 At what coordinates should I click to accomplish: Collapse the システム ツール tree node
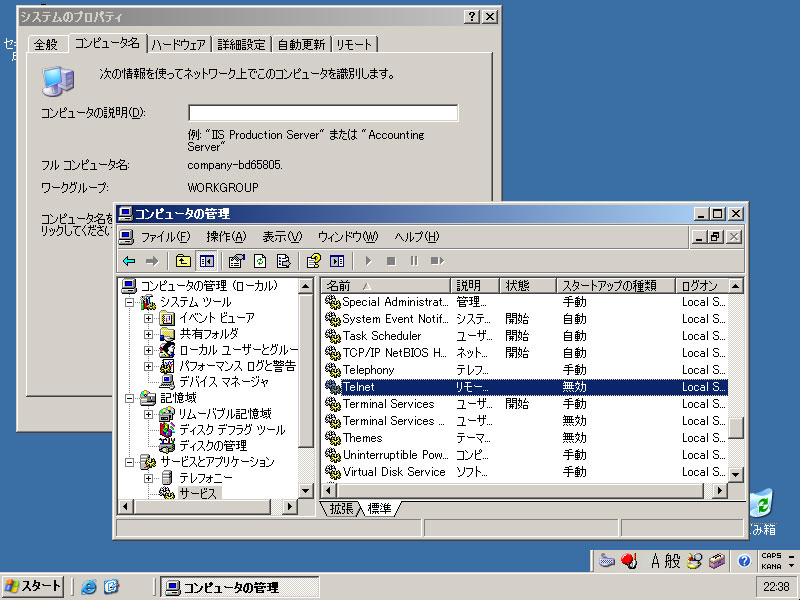tap(130, 302)
